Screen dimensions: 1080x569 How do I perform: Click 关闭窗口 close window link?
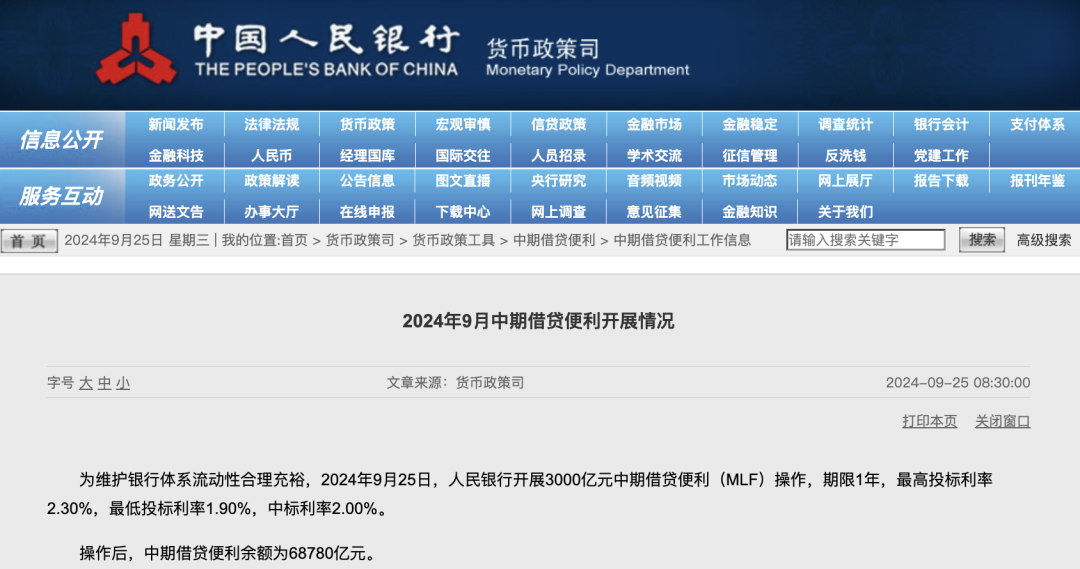pos(1002,421)
